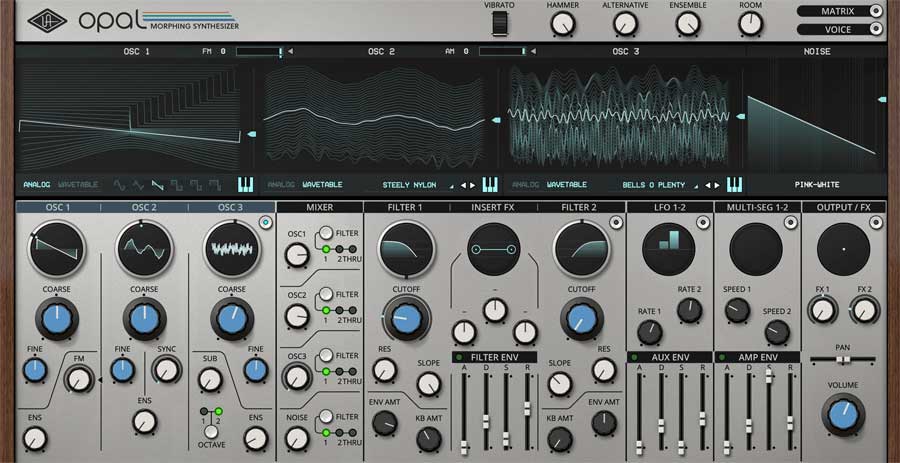Click the OSC 3 keyboard tracking piano icon
Image resolution: width=900 pixels, height=463 pixels.
(734, 184)
